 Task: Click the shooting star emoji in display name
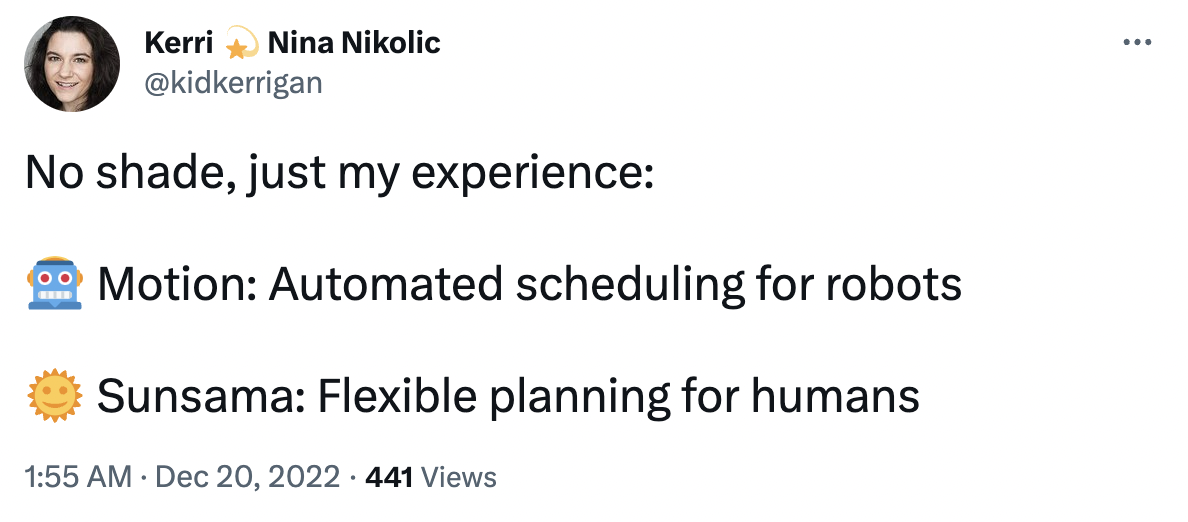[240, 45]
